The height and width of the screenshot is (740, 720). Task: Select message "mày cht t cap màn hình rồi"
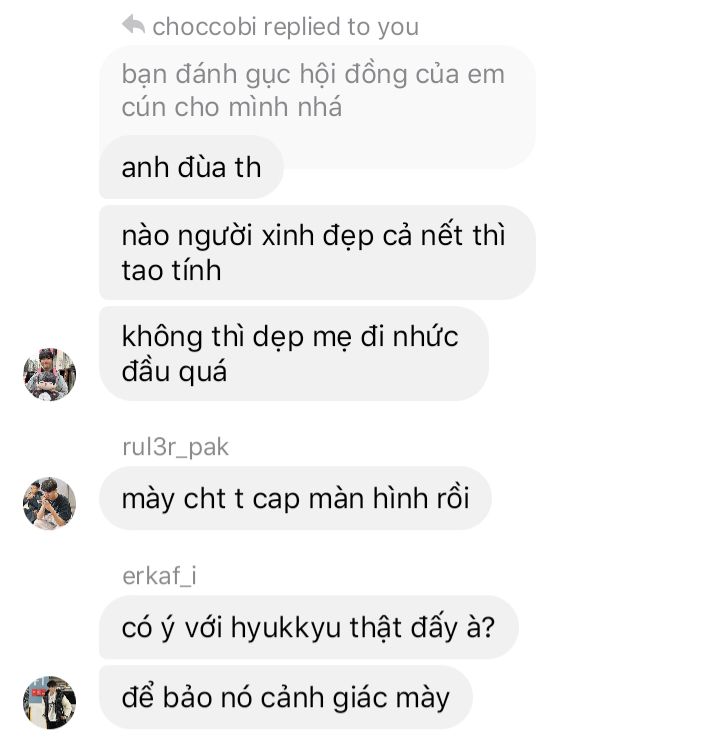[295, 498]
